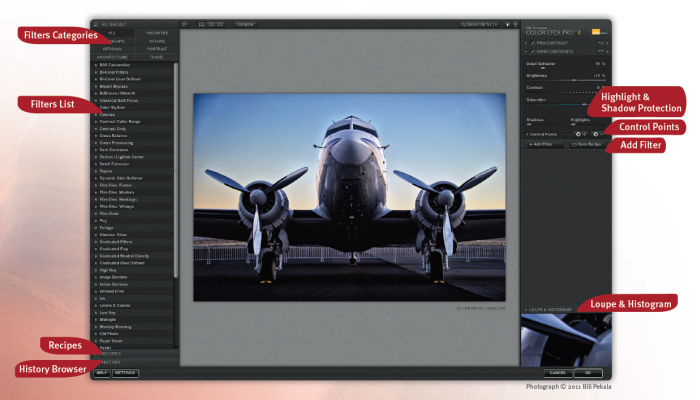Click the Cancel button
Screen dimensions: 700x400
558,373
